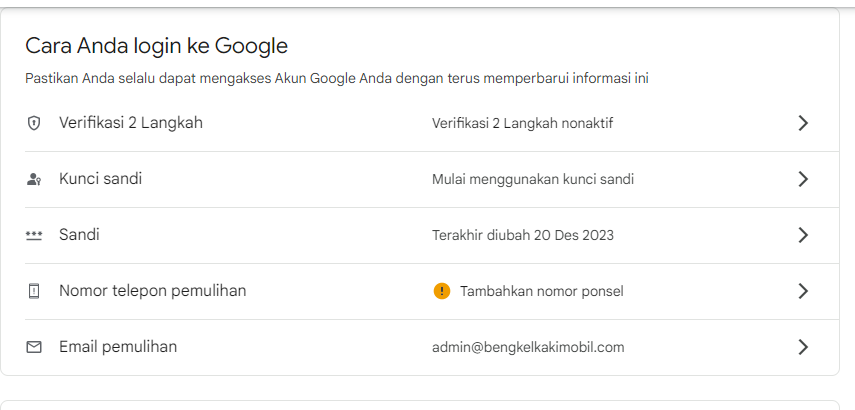Expand Verifikasi 2 Langkah chevron arrow
The width and height of the screenshot is (855, 410).
tap(802, 123)
